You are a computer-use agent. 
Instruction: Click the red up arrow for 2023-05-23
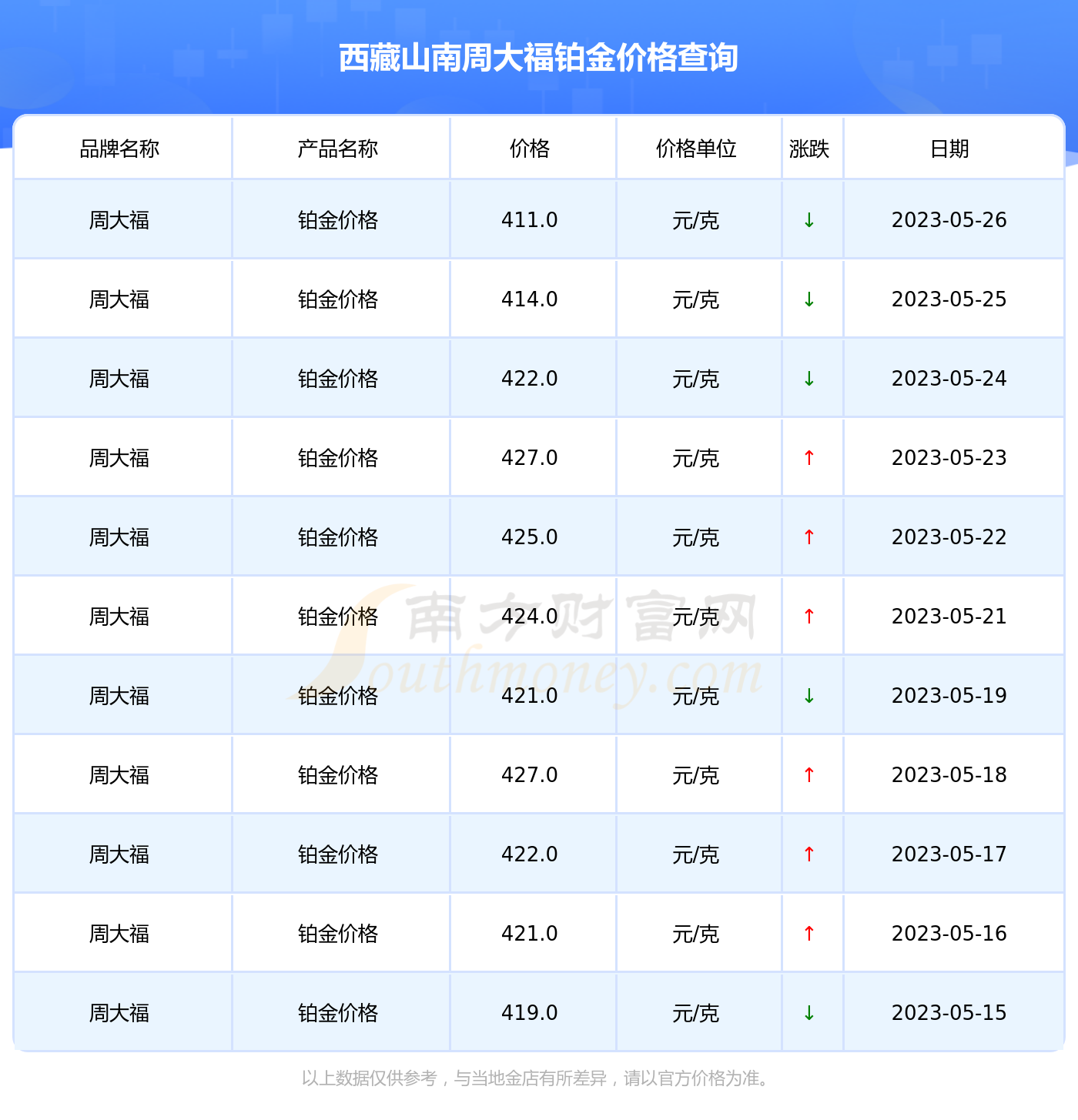809,458
